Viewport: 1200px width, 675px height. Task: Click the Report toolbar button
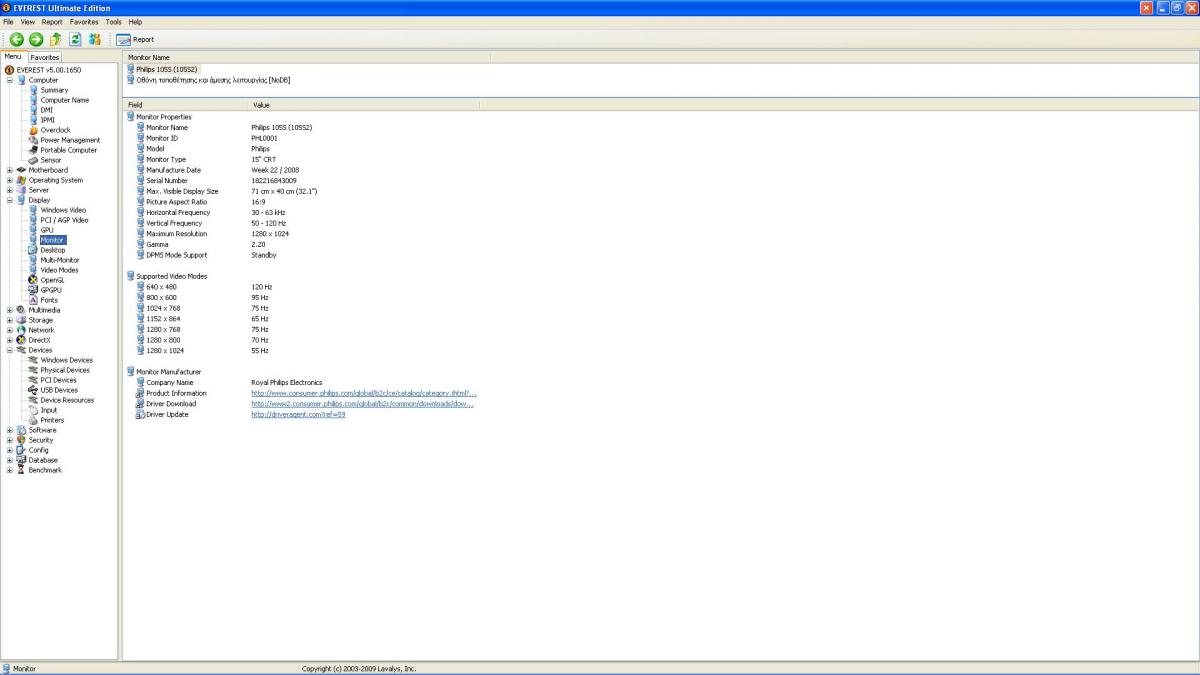tap(135, 40)
